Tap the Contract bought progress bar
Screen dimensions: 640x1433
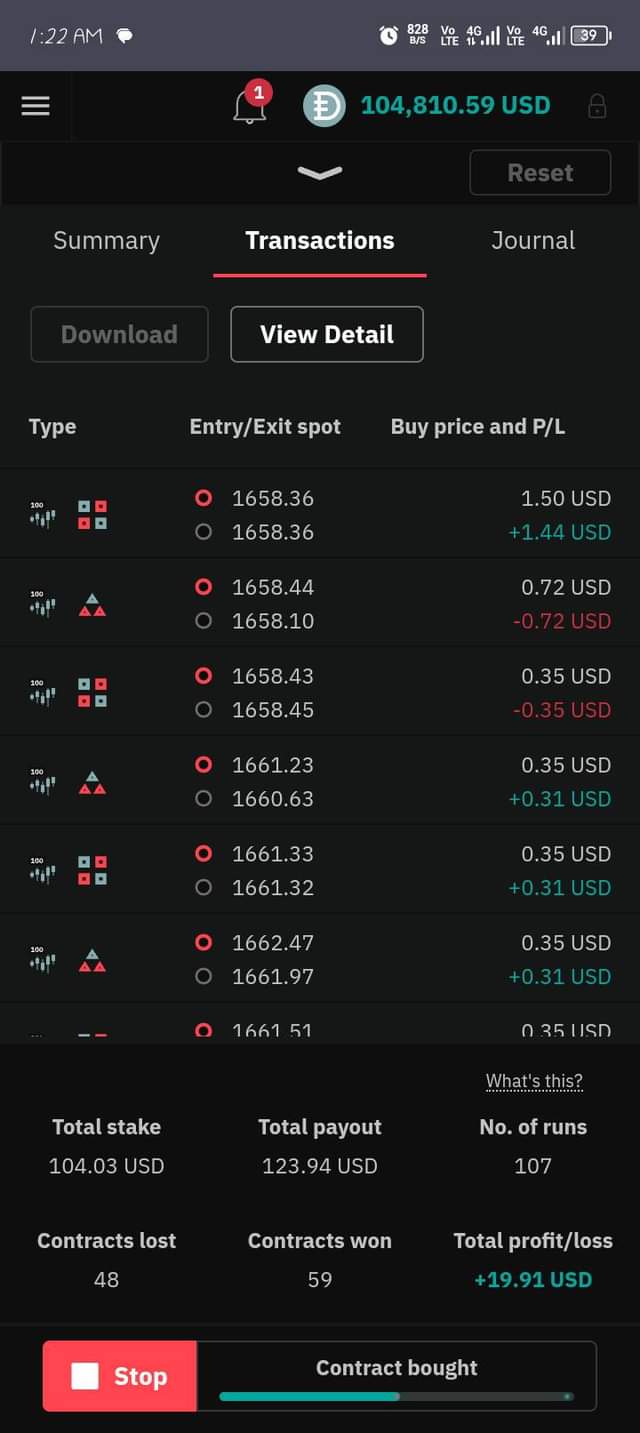pyautogui.click(x=396, y=1395)
